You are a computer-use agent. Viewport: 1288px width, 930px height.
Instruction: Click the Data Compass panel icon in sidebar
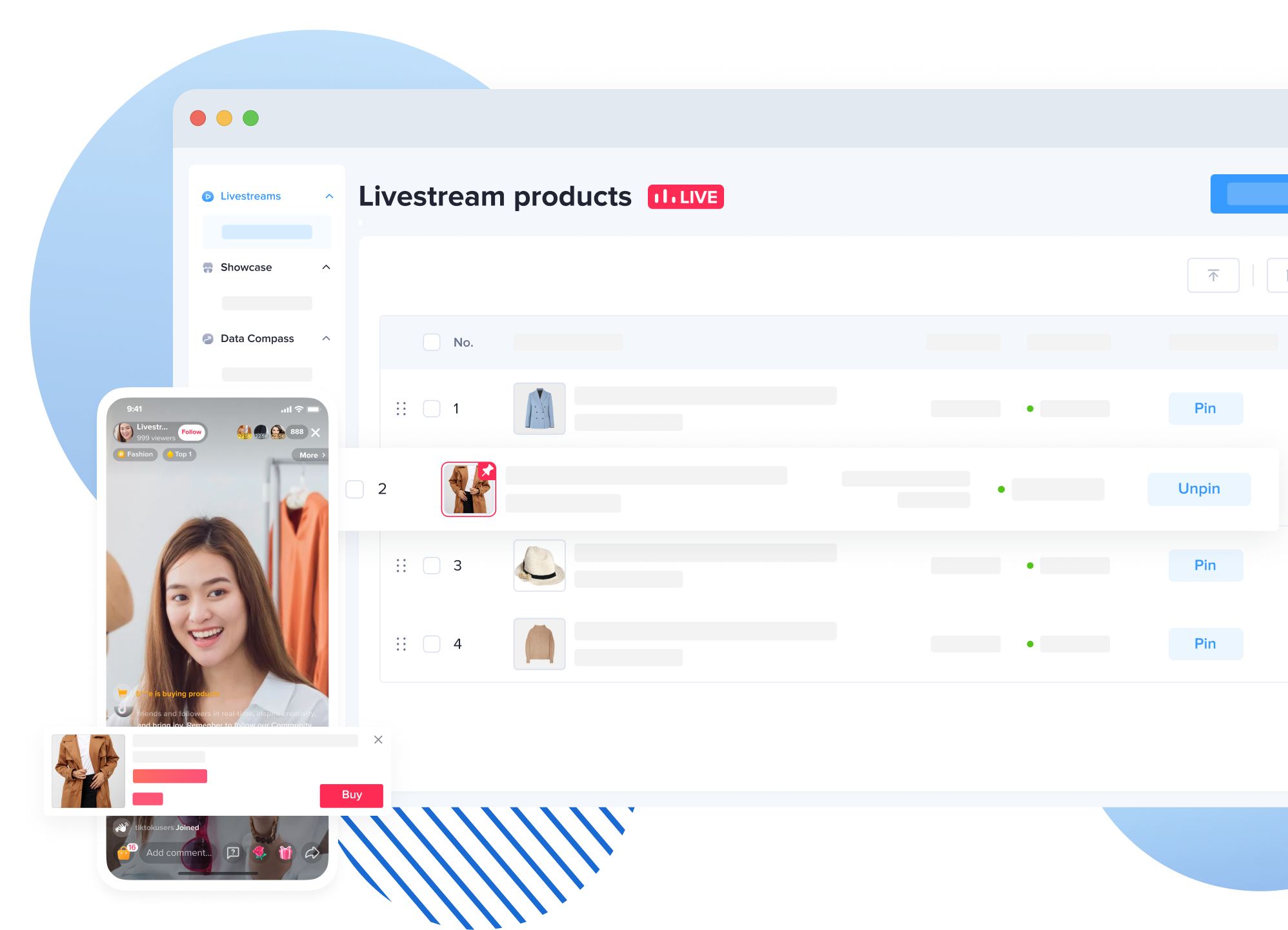[208, 339]
